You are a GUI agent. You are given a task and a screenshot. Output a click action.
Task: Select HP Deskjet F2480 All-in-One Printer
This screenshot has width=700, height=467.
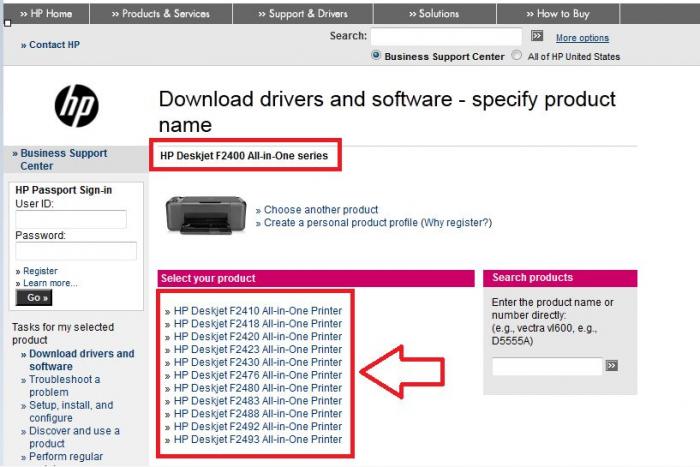coord(254,388)
